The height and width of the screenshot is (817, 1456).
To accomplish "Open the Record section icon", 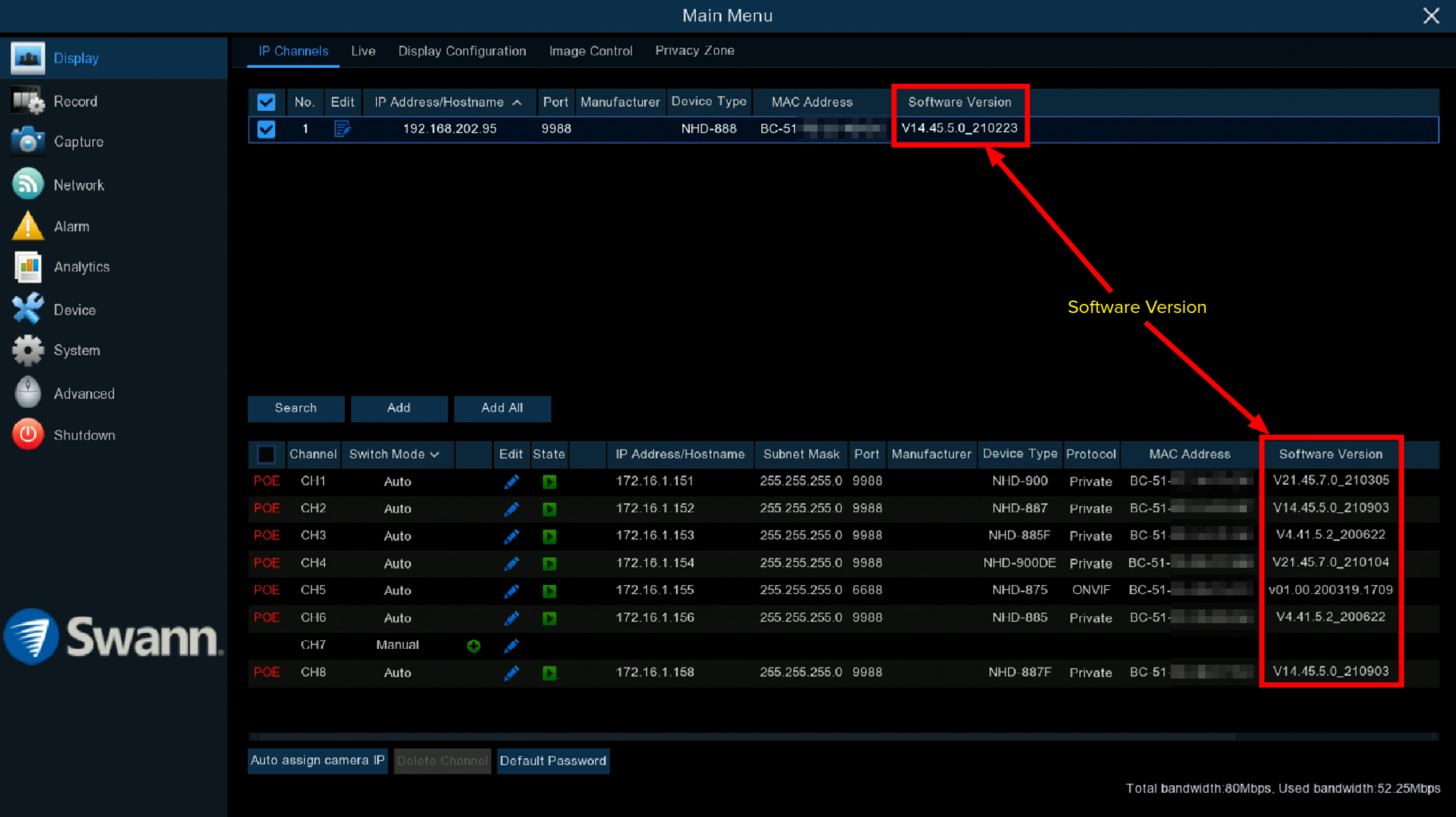I will tap(28, 101).
